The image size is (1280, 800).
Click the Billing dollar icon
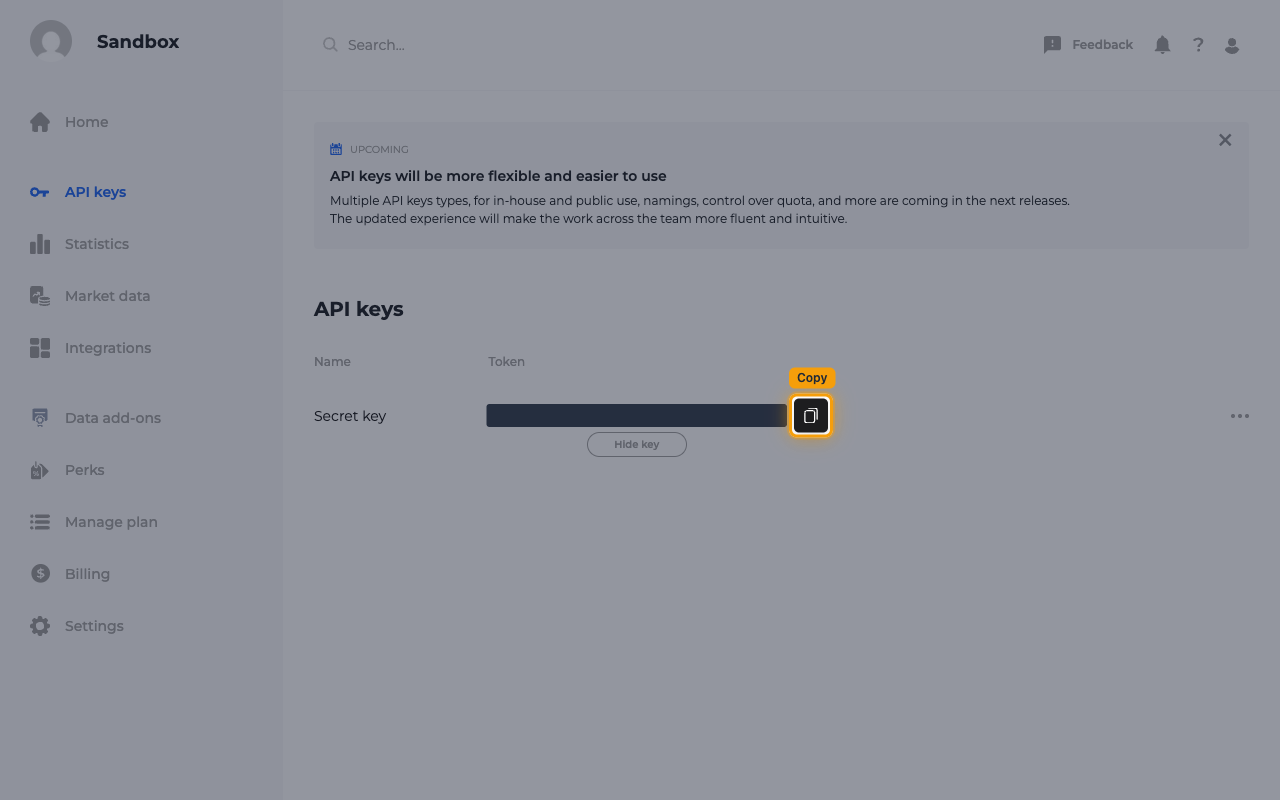tap(40, 574)
